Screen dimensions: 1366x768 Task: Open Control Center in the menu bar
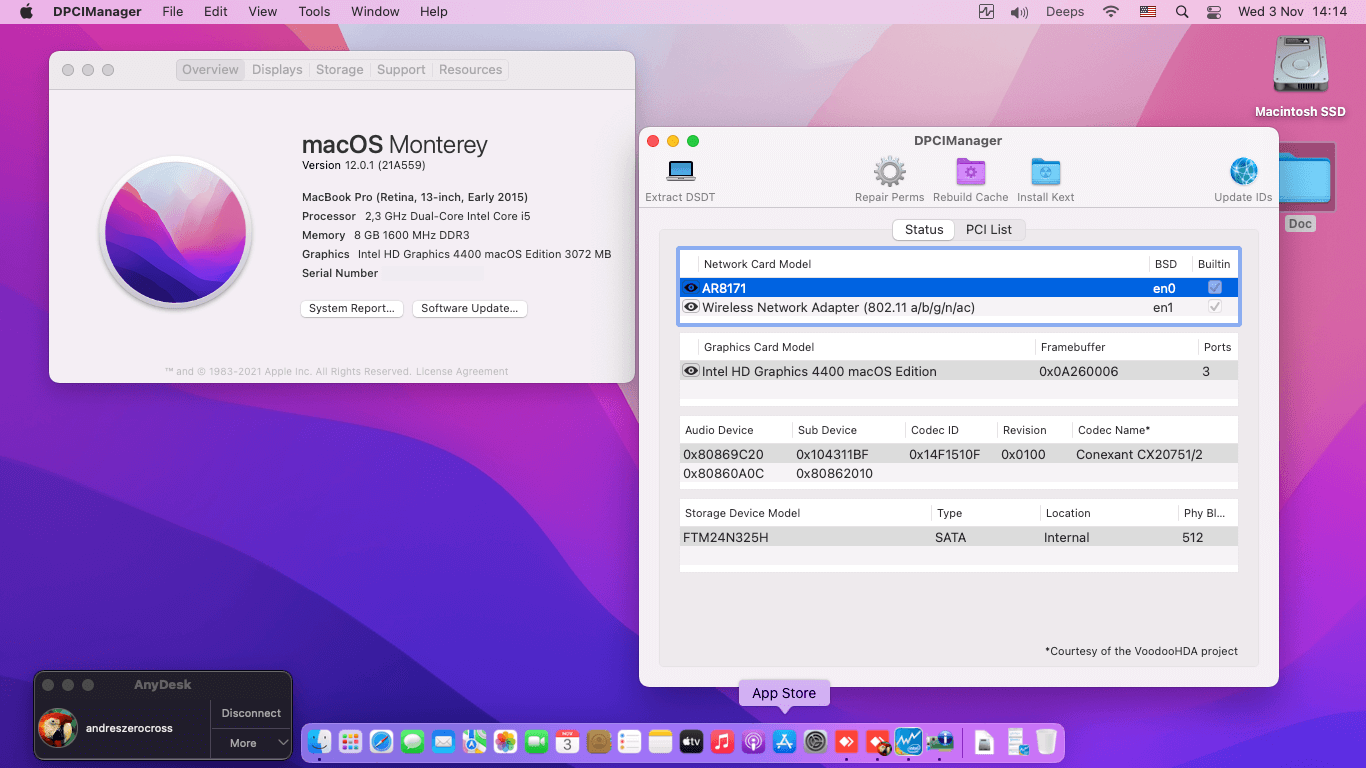1214,12
